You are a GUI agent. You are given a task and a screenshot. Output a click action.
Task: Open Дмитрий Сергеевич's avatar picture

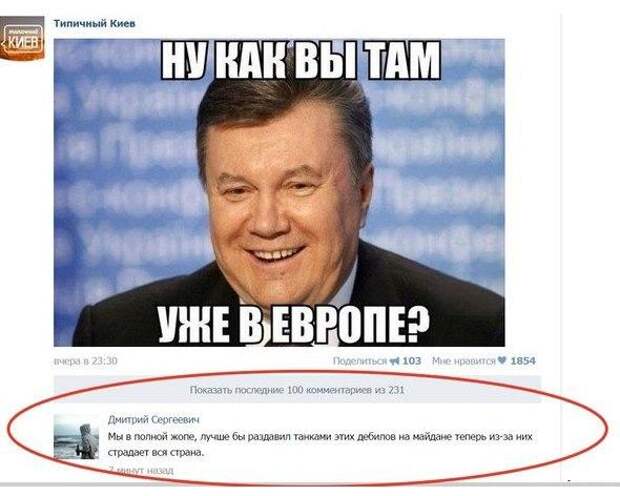(76, 437)
